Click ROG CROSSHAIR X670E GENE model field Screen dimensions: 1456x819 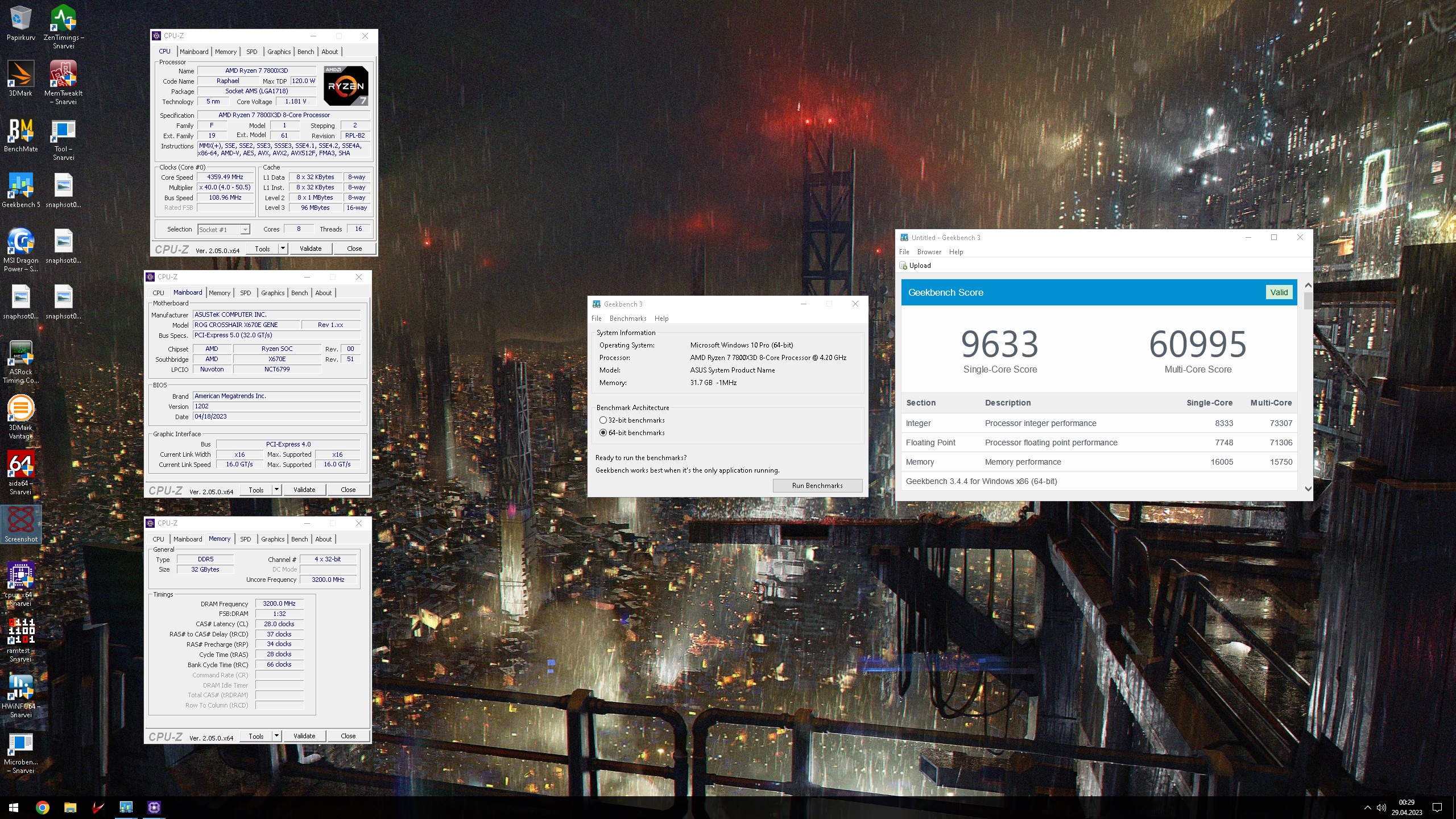coord(246,325)
